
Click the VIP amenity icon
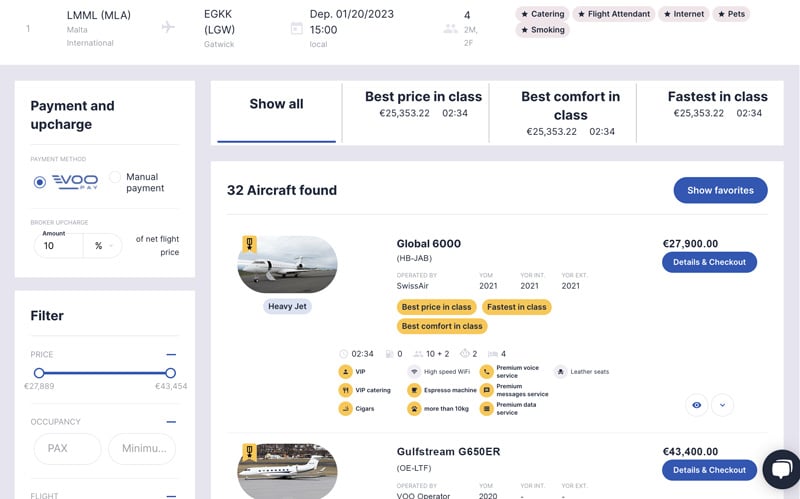345,372
